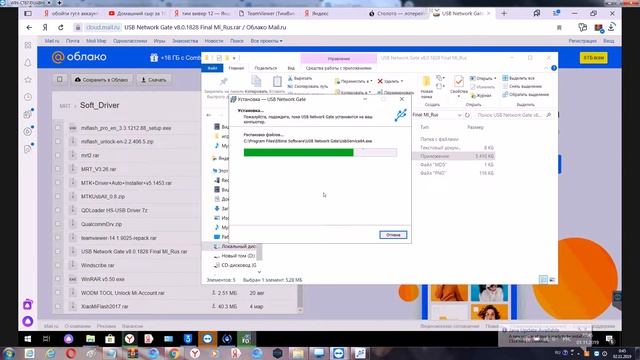This screenshot has height=360, width=640.
Task: Click the browser back arrow
Action: coord(29,27)
